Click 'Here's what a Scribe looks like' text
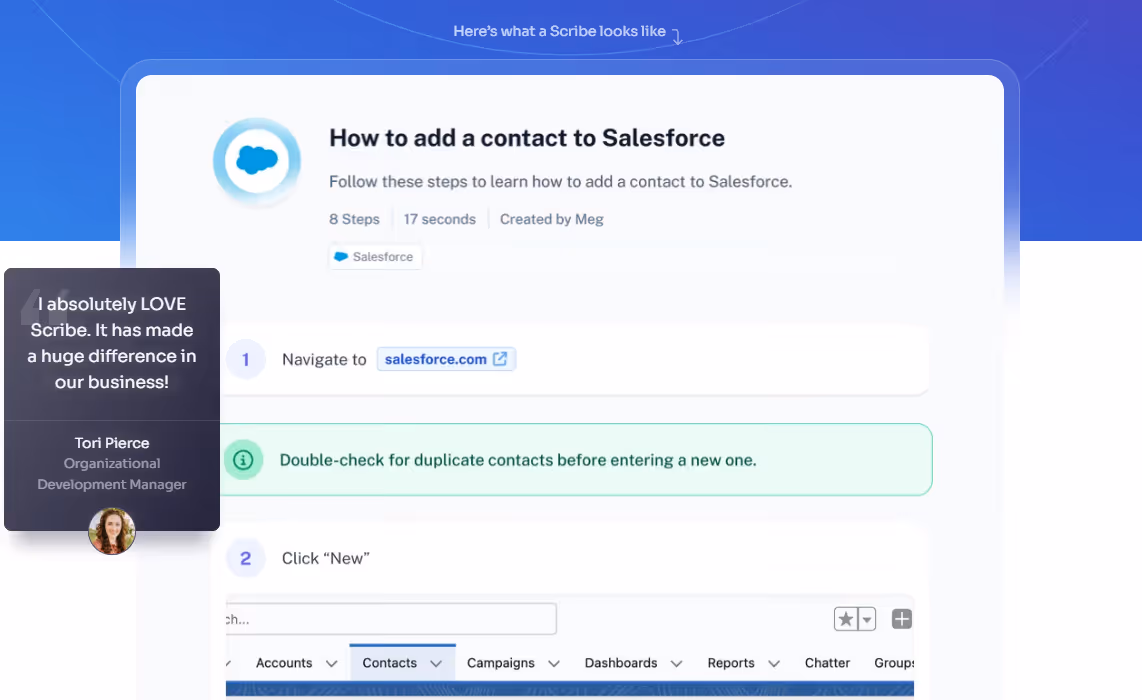 coord(559,31)
